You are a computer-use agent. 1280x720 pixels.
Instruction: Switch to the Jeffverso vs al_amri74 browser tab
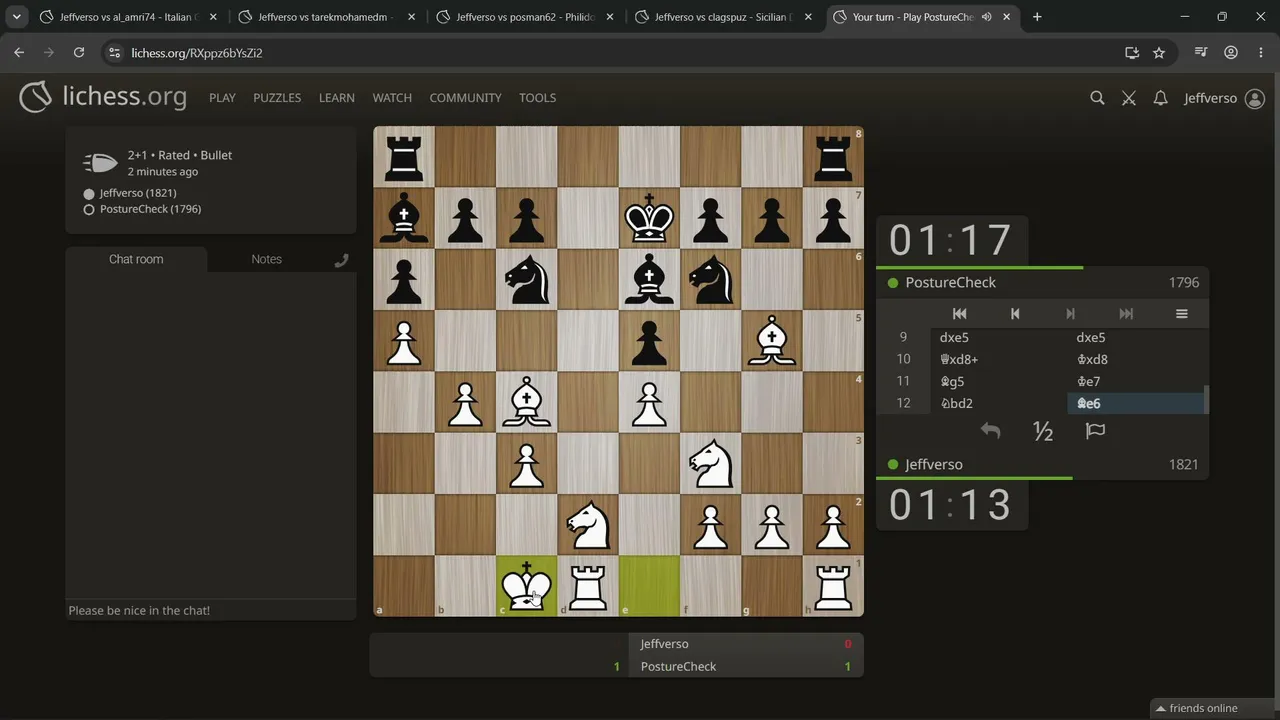(x=128, y=17)
